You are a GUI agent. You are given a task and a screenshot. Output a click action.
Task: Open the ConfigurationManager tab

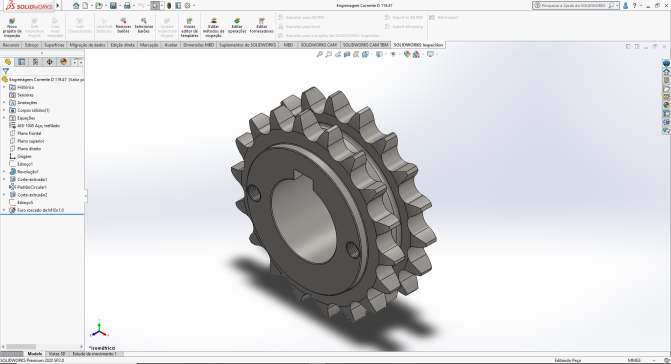[x=36, y=62]
